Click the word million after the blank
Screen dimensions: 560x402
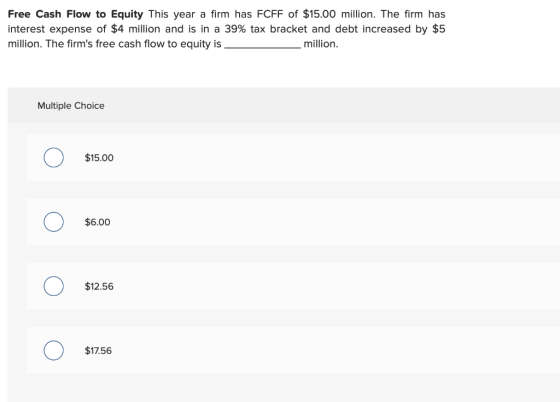click(x=320, y=44)
